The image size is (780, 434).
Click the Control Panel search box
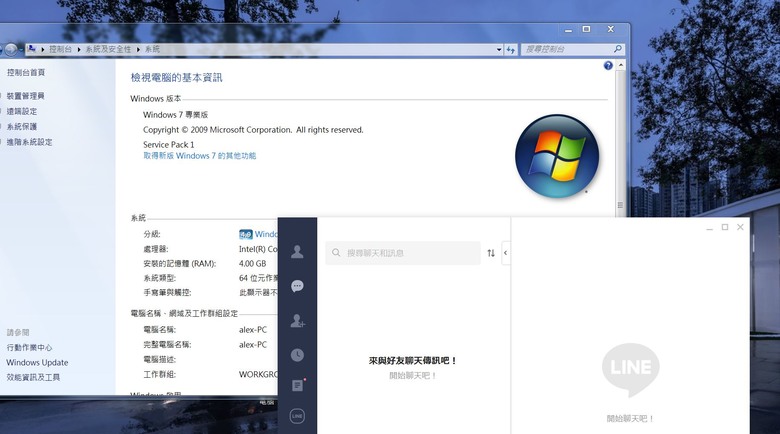click(x=572, y=49)
